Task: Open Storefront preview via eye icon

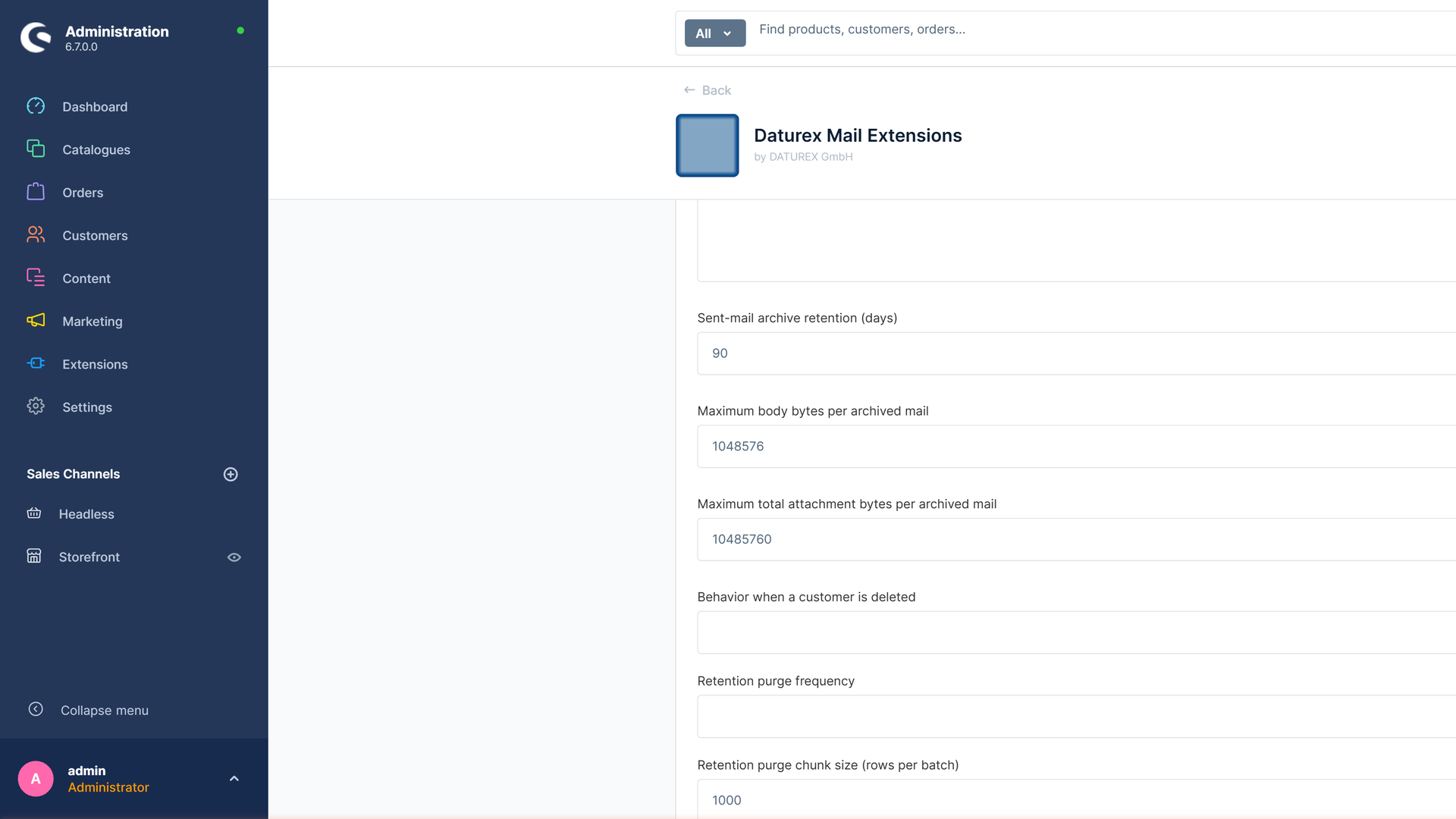Action: [234, 557]
